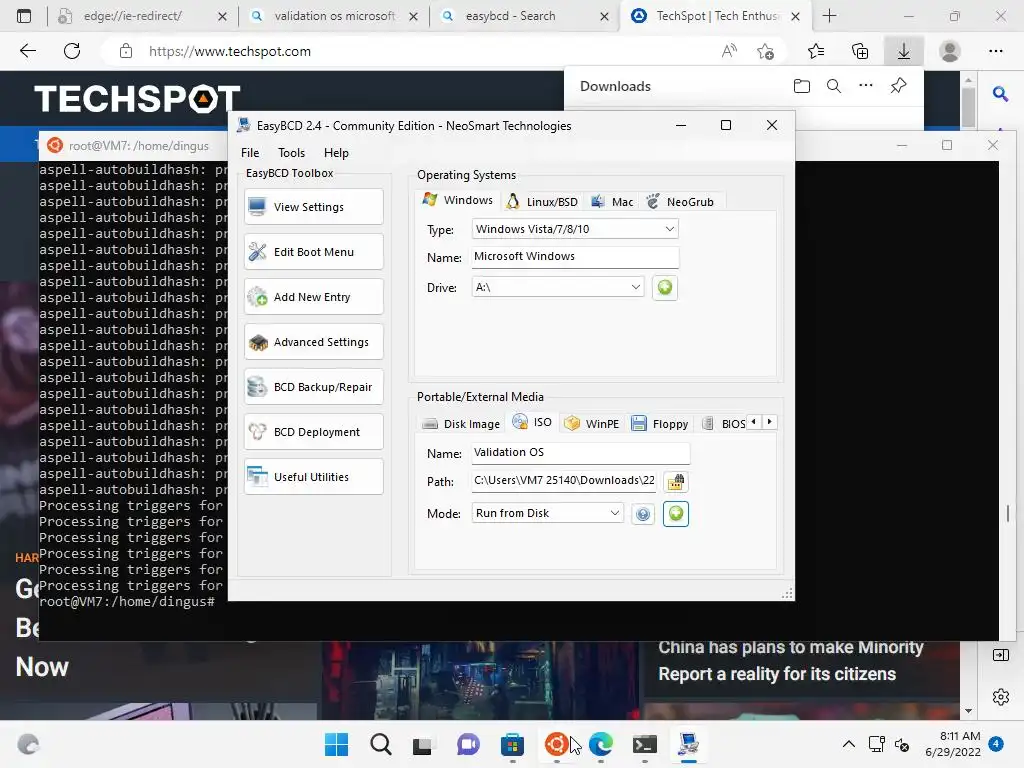
Task: Select Add New Entry in toolbox
Action: [313, 297]
